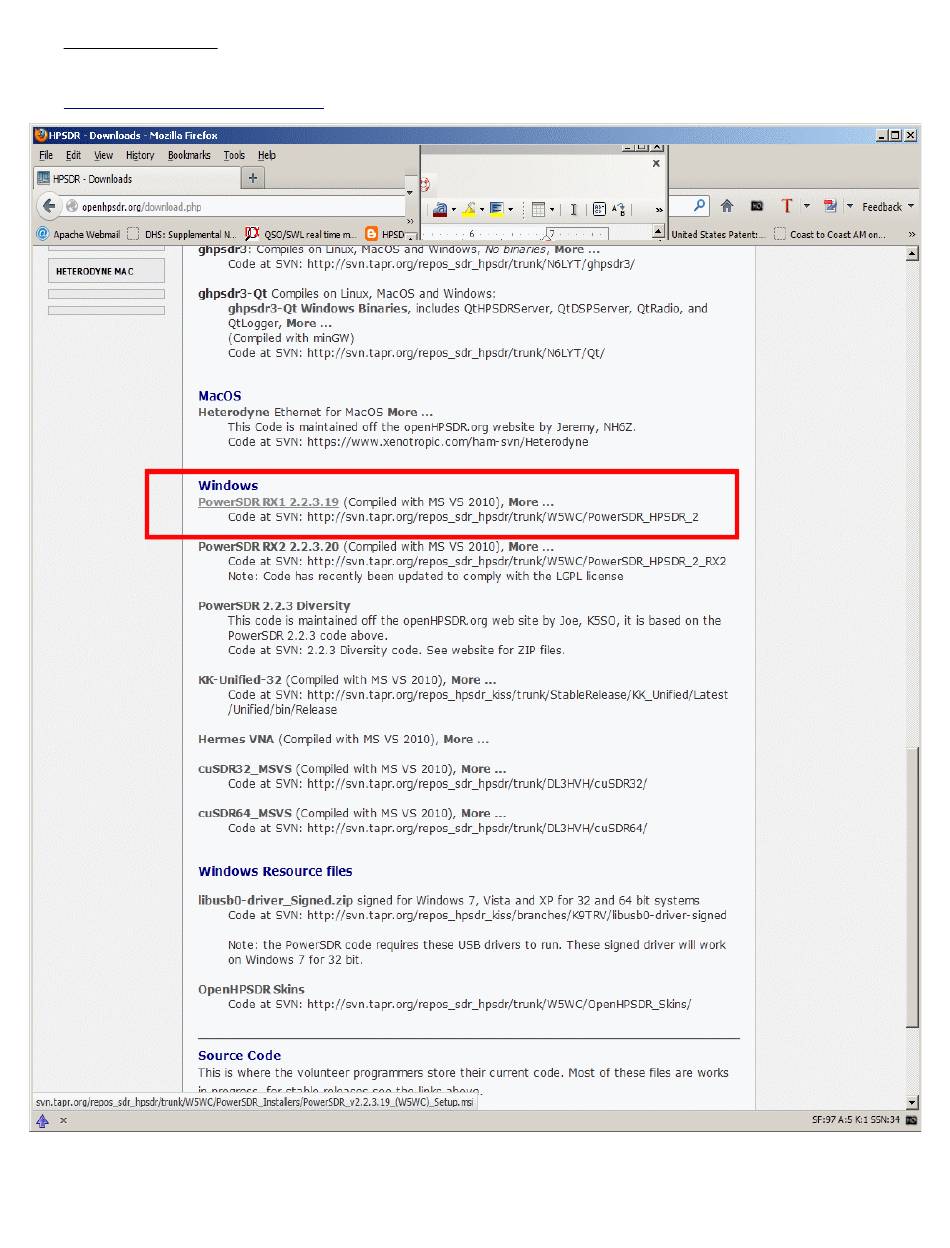This screenshot has width=950, height=1248.
Task: Open the PowerSDR 2.2.3 Diversity link
Action: tap(274, 606)
